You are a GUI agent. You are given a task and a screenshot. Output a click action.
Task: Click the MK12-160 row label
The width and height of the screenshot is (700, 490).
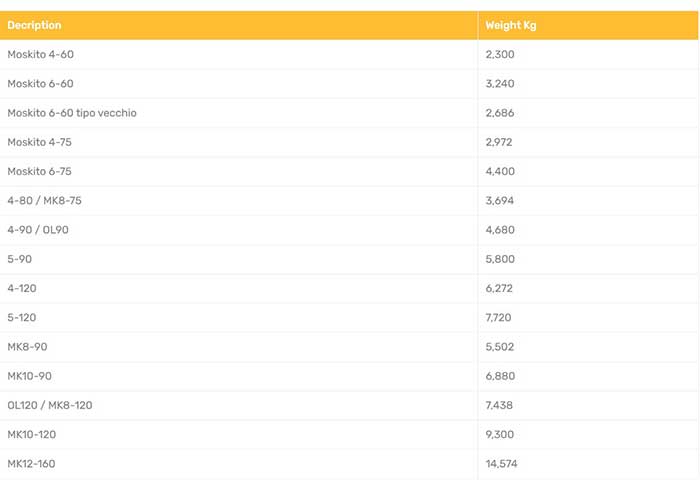pos(31,464)
